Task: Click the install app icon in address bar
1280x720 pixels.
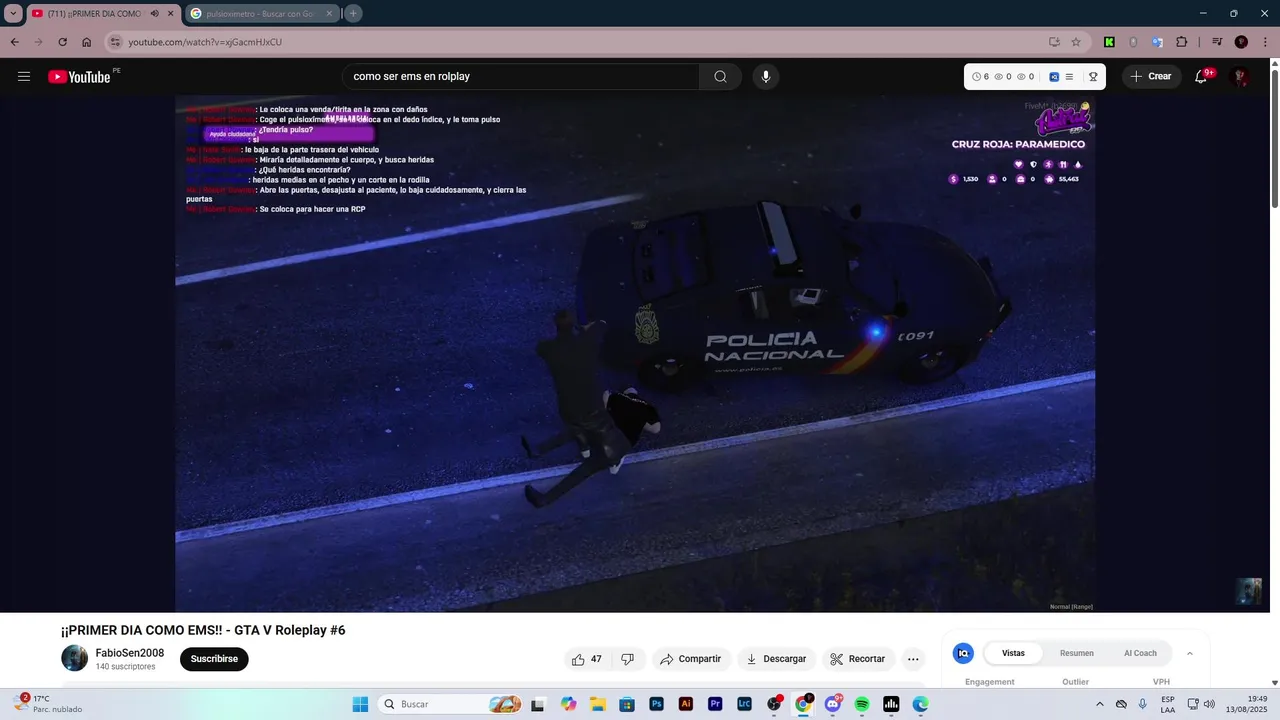Action: point(1054,42)
